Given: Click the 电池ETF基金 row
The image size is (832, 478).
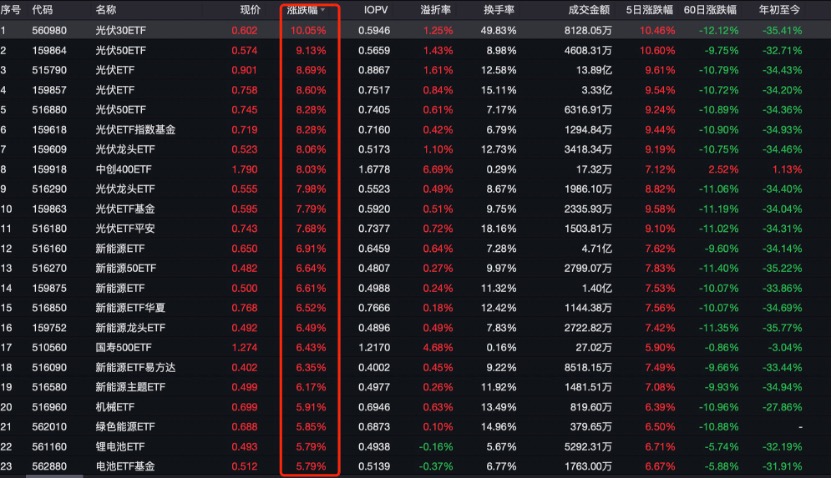Looking at the screenshot, I should pyautogui.click(x=124, y=466).
